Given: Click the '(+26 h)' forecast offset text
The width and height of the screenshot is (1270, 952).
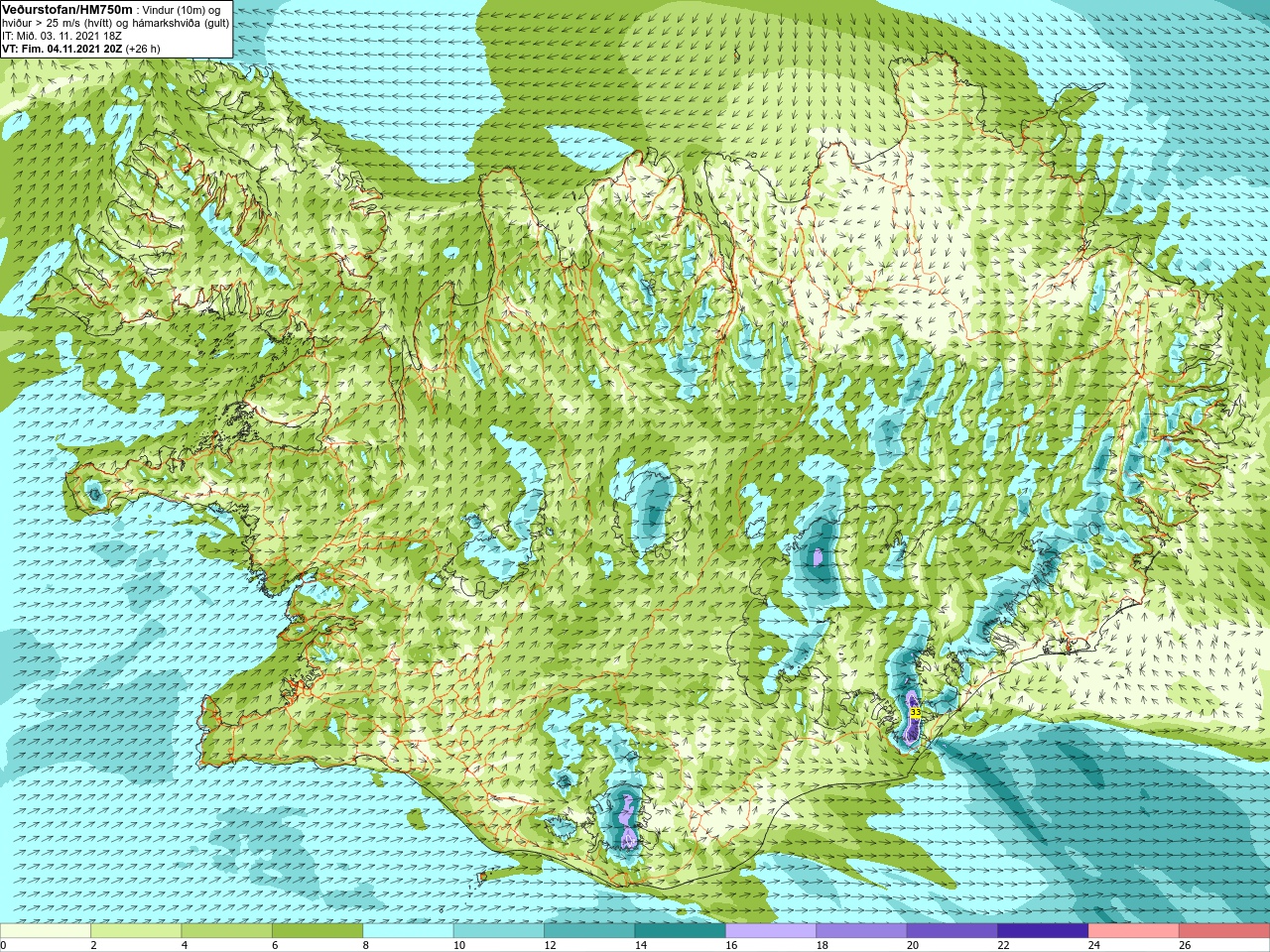Looking at the screenshot, I should 143,49.
